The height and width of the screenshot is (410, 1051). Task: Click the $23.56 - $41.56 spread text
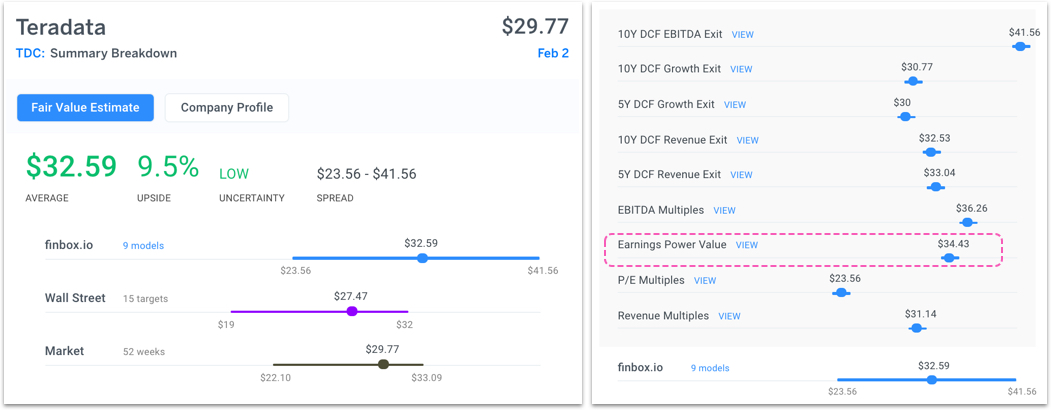(367, 174)
